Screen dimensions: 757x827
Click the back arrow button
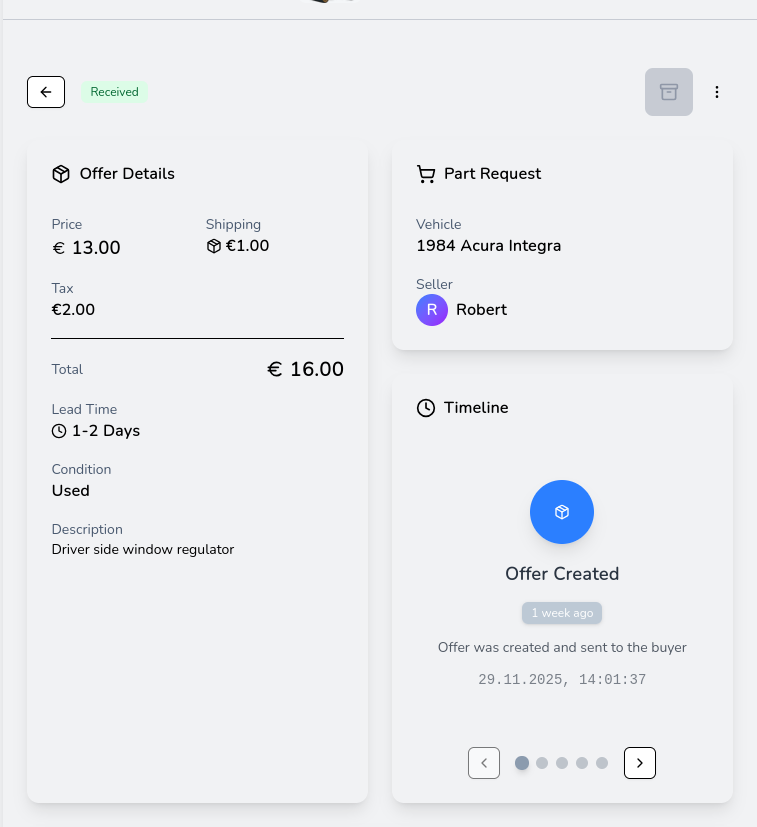pyautogui.click(x=46, y=92)
